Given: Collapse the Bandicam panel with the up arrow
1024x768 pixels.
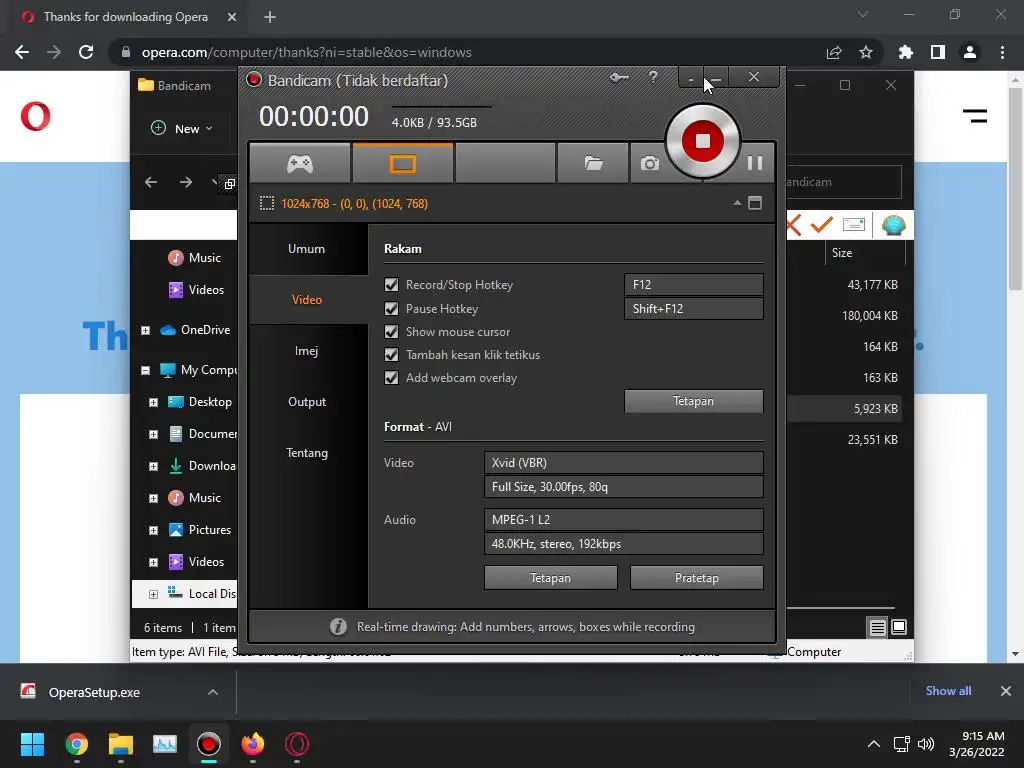Looking at the screenshot, I should [x=737, y=203].
